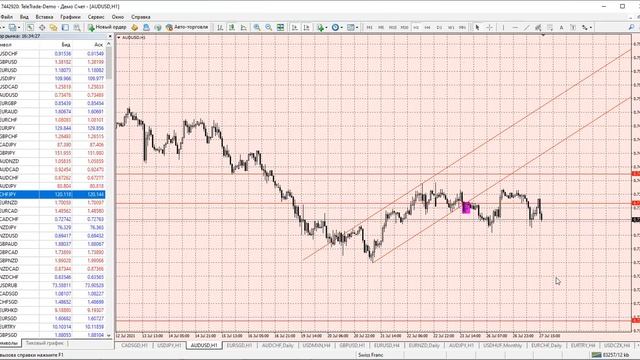This screenshot has width=640, height=360.
Task: Select the cursor arrow tool
Action: (x=477, y=27)
